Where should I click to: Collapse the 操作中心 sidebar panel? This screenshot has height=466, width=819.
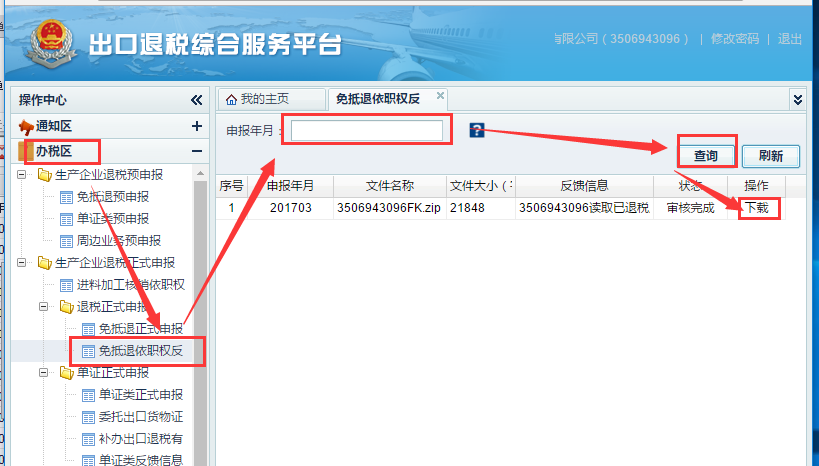tap(196, 100)
